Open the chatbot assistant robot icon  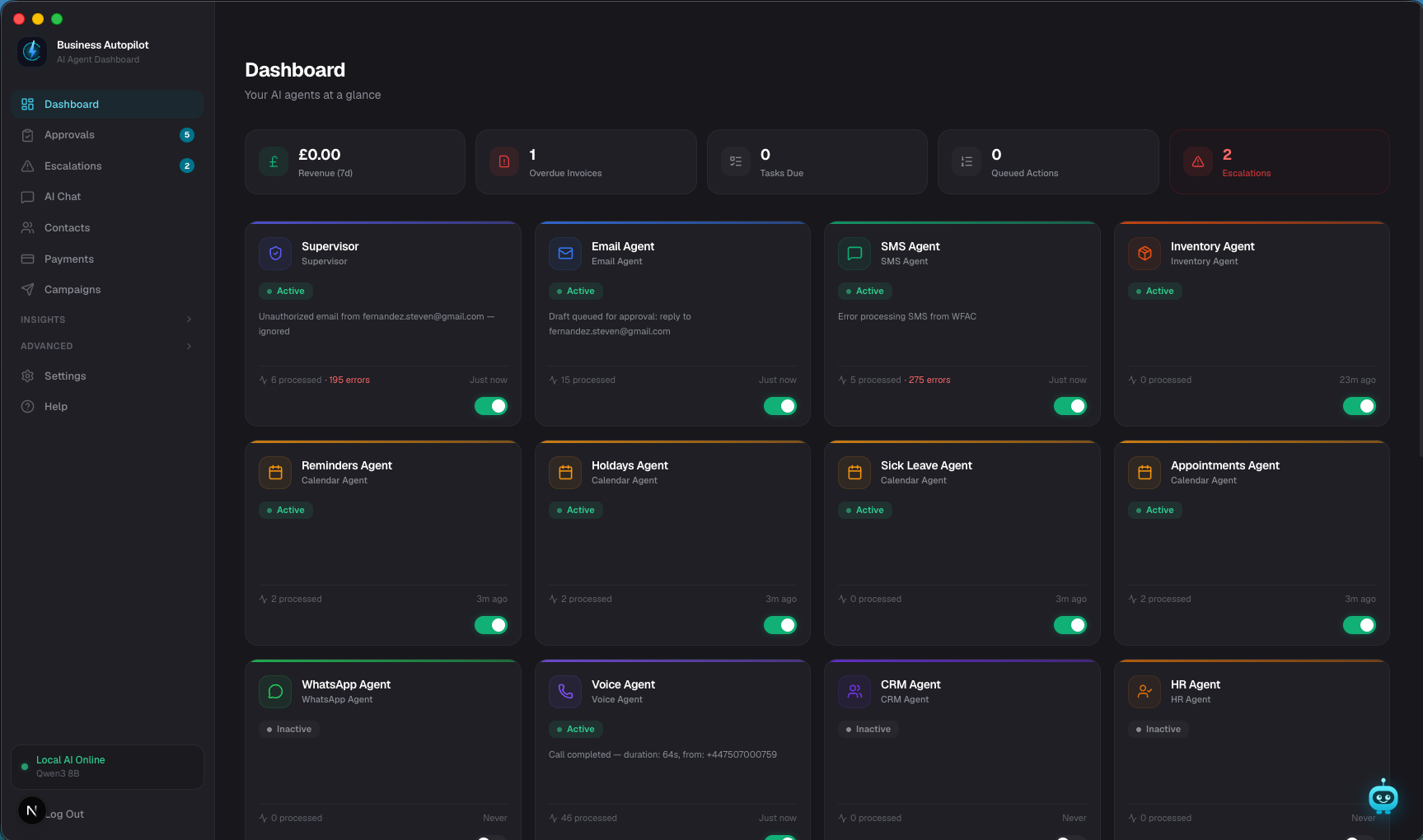[x=1383, y=796]
